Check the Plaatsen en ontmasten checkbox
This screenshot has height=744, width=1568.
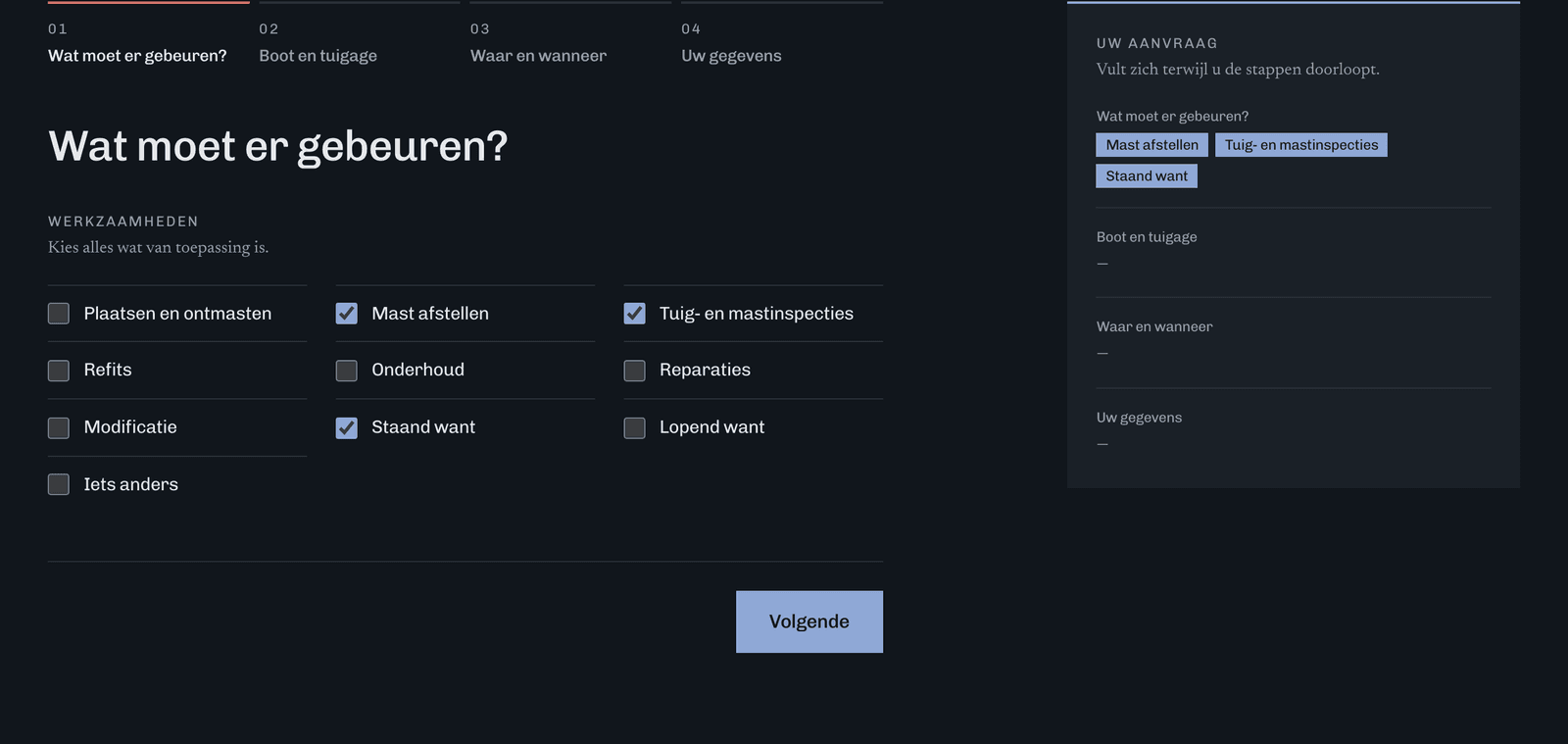pos(59,314)
